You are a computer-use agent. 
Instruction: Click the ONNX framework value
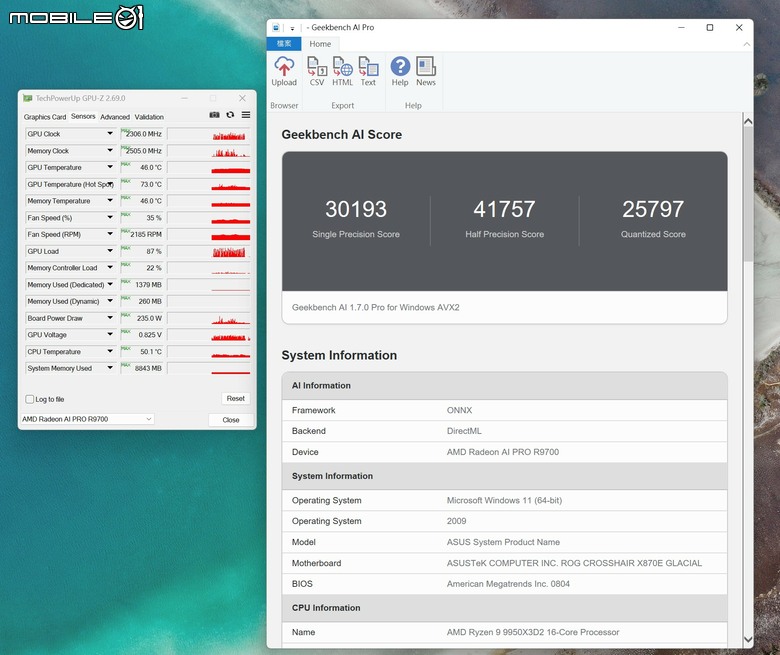point(459,410)
